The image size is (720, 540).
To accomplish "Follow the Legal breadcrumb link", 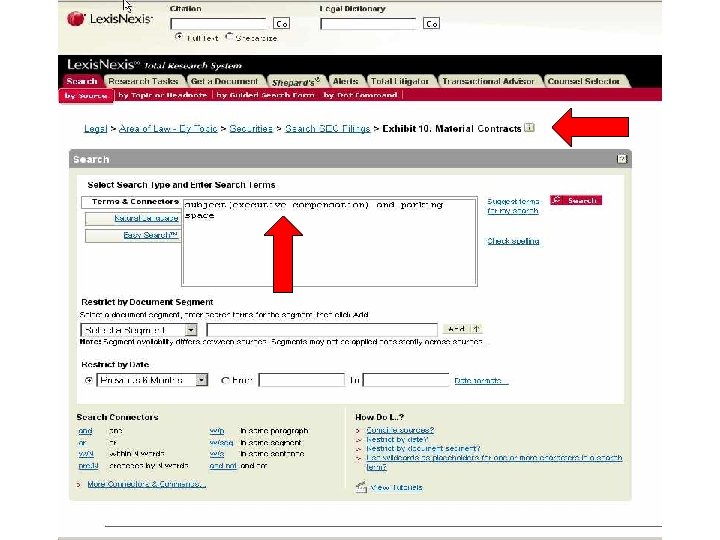I will (95, 129).
